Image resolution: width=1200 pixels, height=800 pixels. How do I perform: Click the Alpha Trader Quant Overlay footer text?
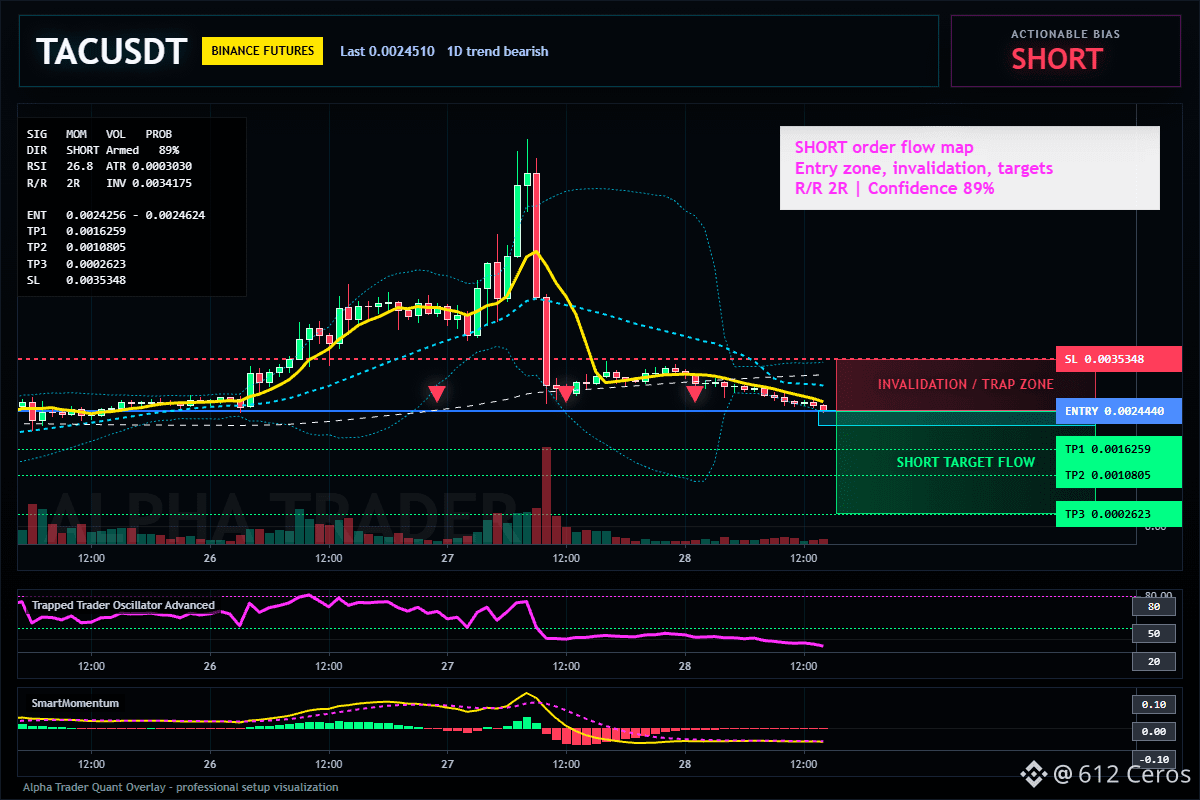pyautogui.click(x=180, y=787)
